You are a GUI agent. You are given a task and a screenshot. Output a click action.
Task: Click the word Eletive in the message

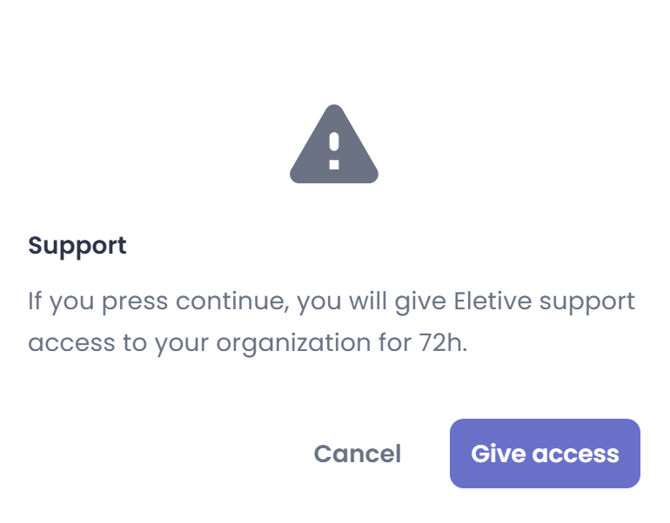click(x=492, y=301)
